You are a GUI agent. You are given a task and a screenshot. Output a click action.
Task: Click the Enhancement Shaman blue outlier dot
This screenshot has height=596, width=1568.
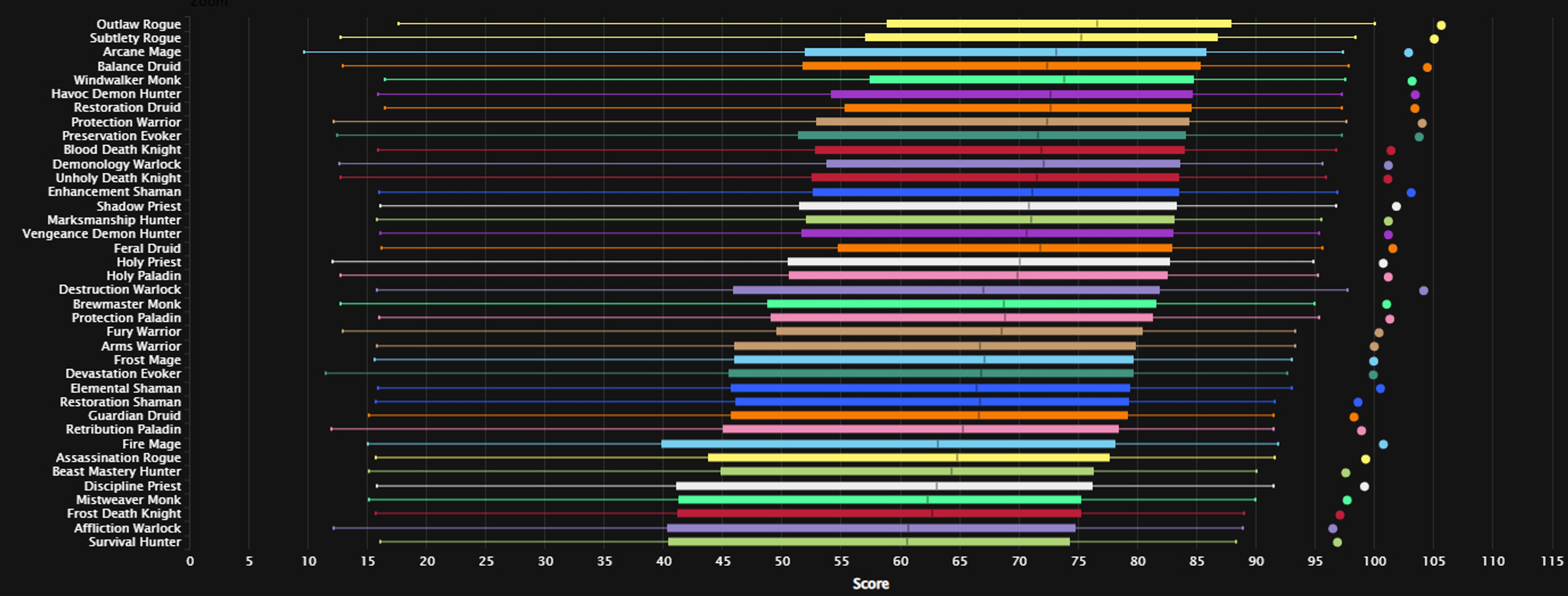tap(1411, 193)
